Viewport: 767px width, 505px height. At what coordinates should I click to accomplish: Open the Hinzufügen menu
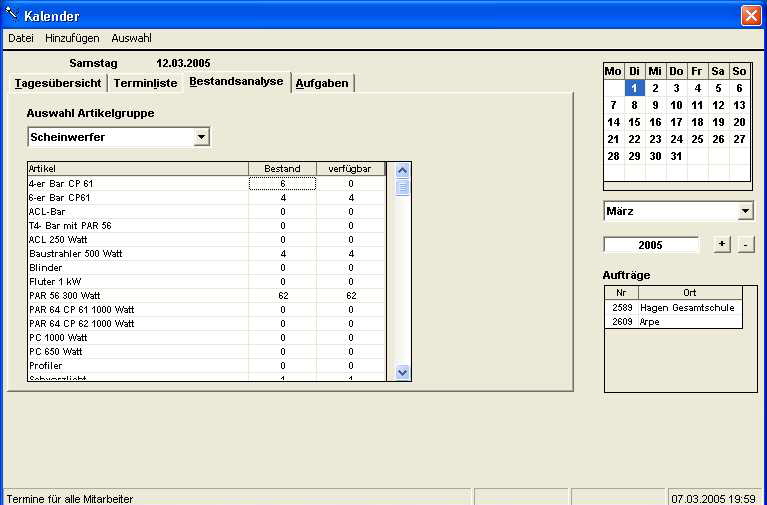(x=72, y=38)
